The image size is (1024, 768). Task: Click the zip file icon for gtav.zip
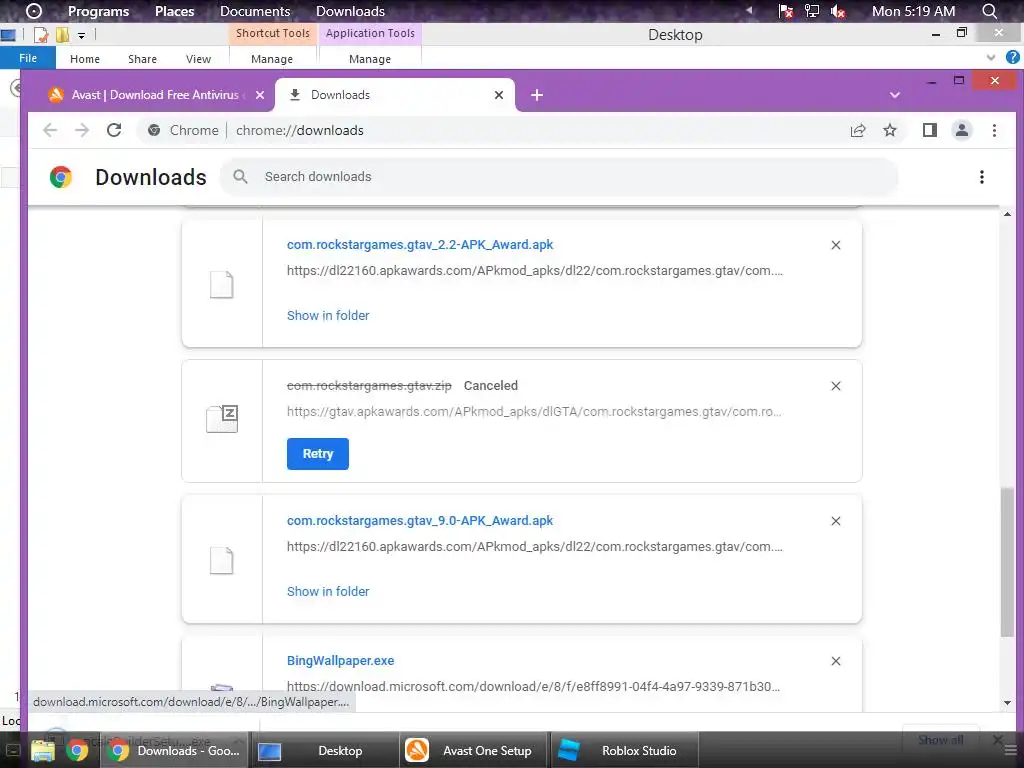pos(222,419)
